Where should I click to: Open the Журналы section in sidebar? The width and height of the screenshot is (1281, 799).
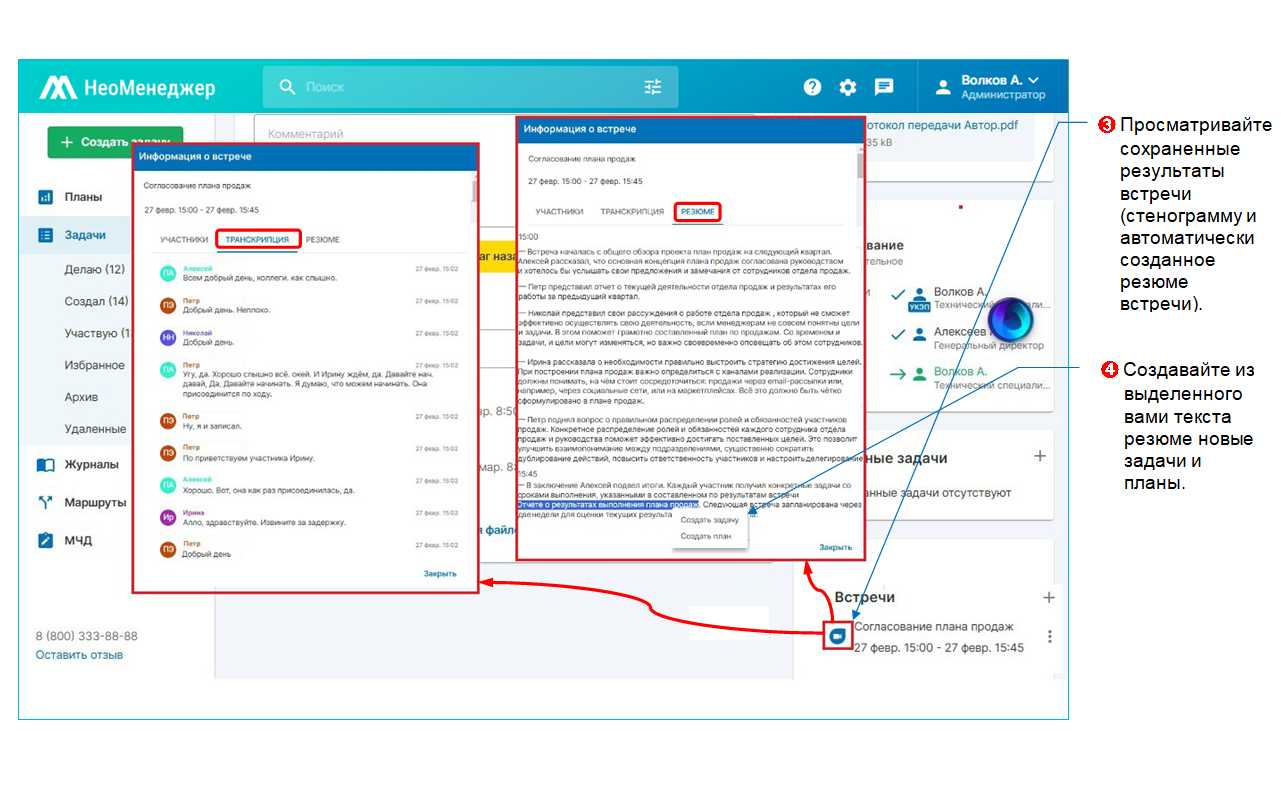91,464
